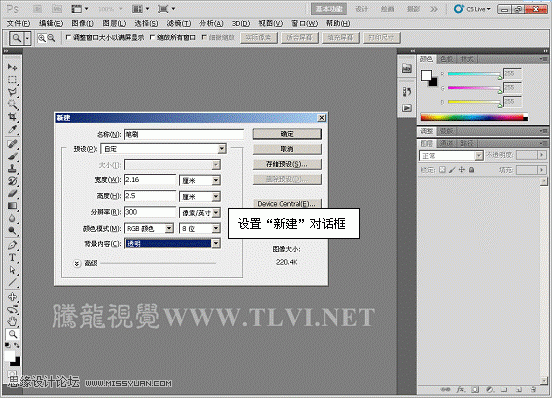Select the Lasso tool
Screen dimensions: 552x398
pyautogui.click(x=12, y=92)
